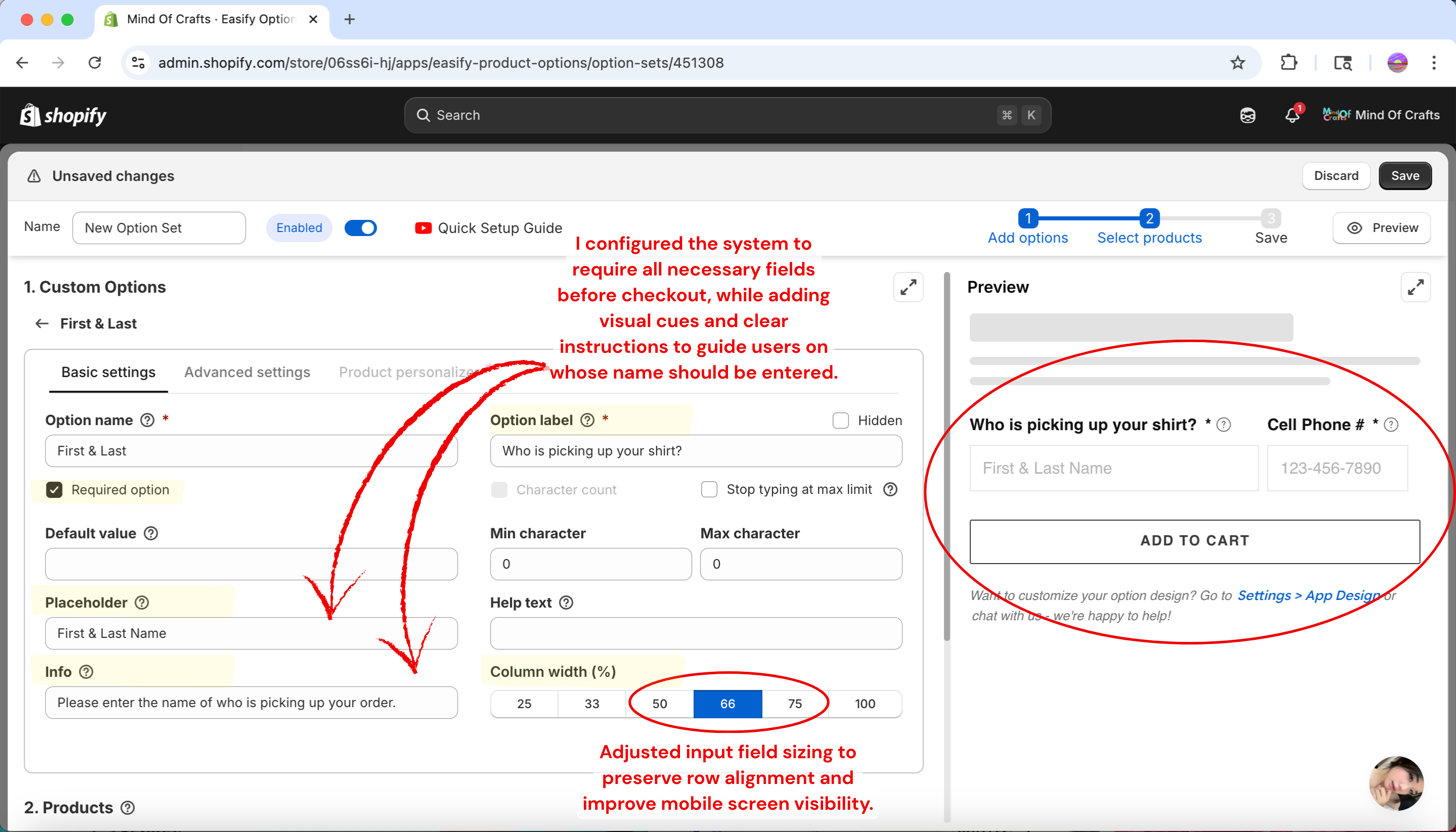This screenshot has height=832, width=1456.
Task: Open the browser extensions puzzle icon
Action: pos(1289,62)
